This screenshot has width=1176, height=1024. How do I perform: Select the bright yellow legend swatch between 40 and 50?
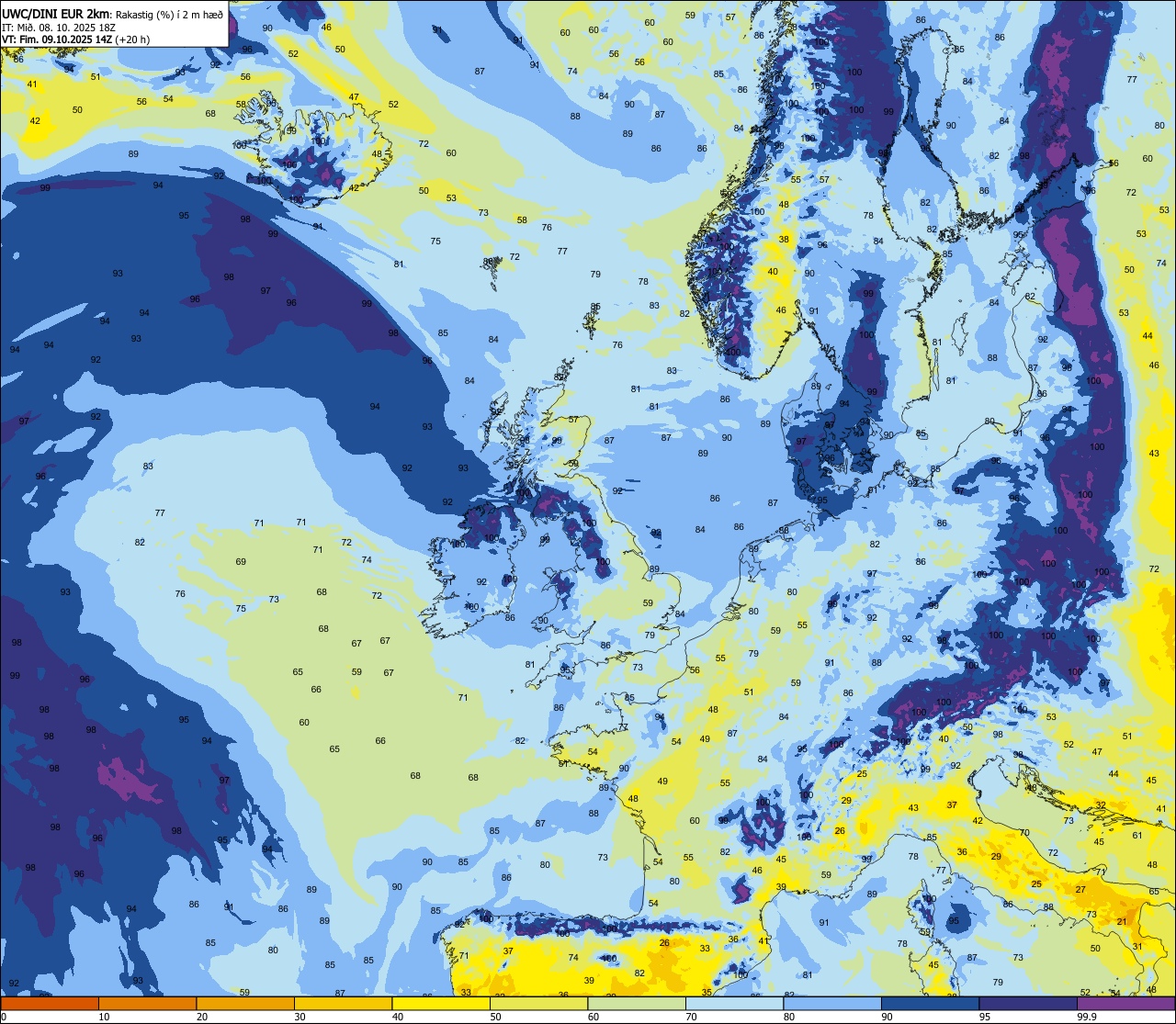click(441, 1003)
